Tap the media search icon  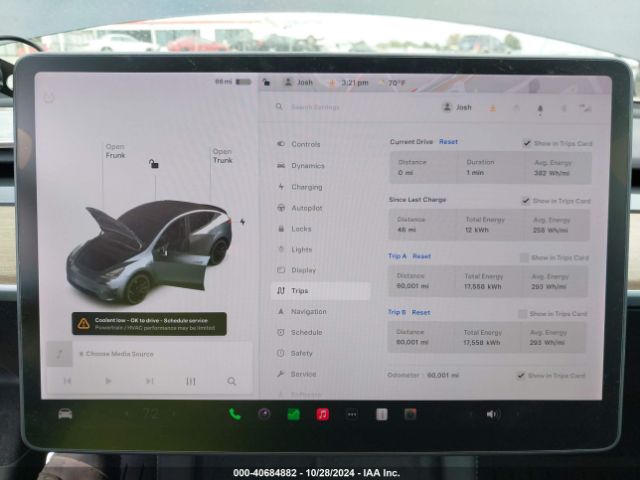(x=231, y=381)
